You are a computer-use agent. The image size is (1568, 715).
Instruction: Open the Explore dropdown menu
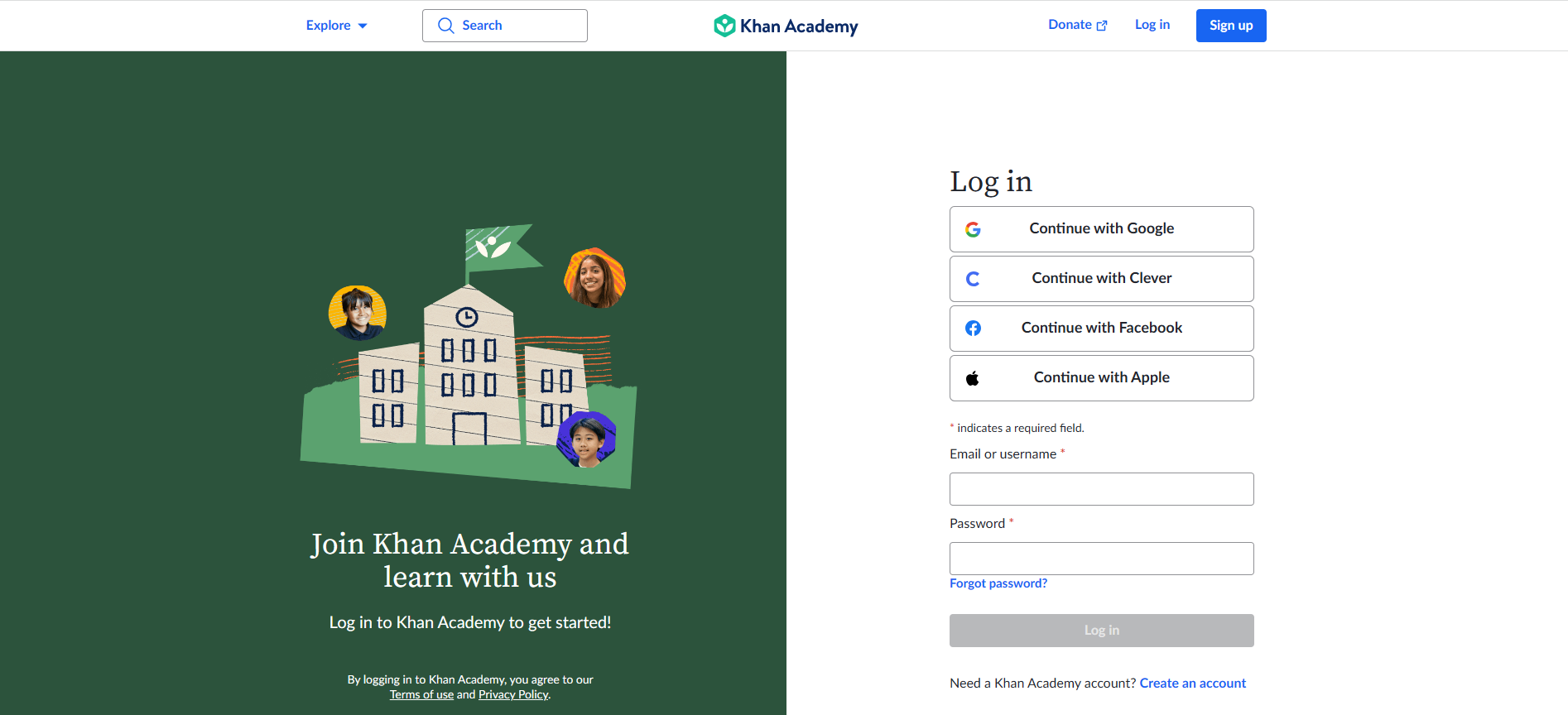click(336, 26)
